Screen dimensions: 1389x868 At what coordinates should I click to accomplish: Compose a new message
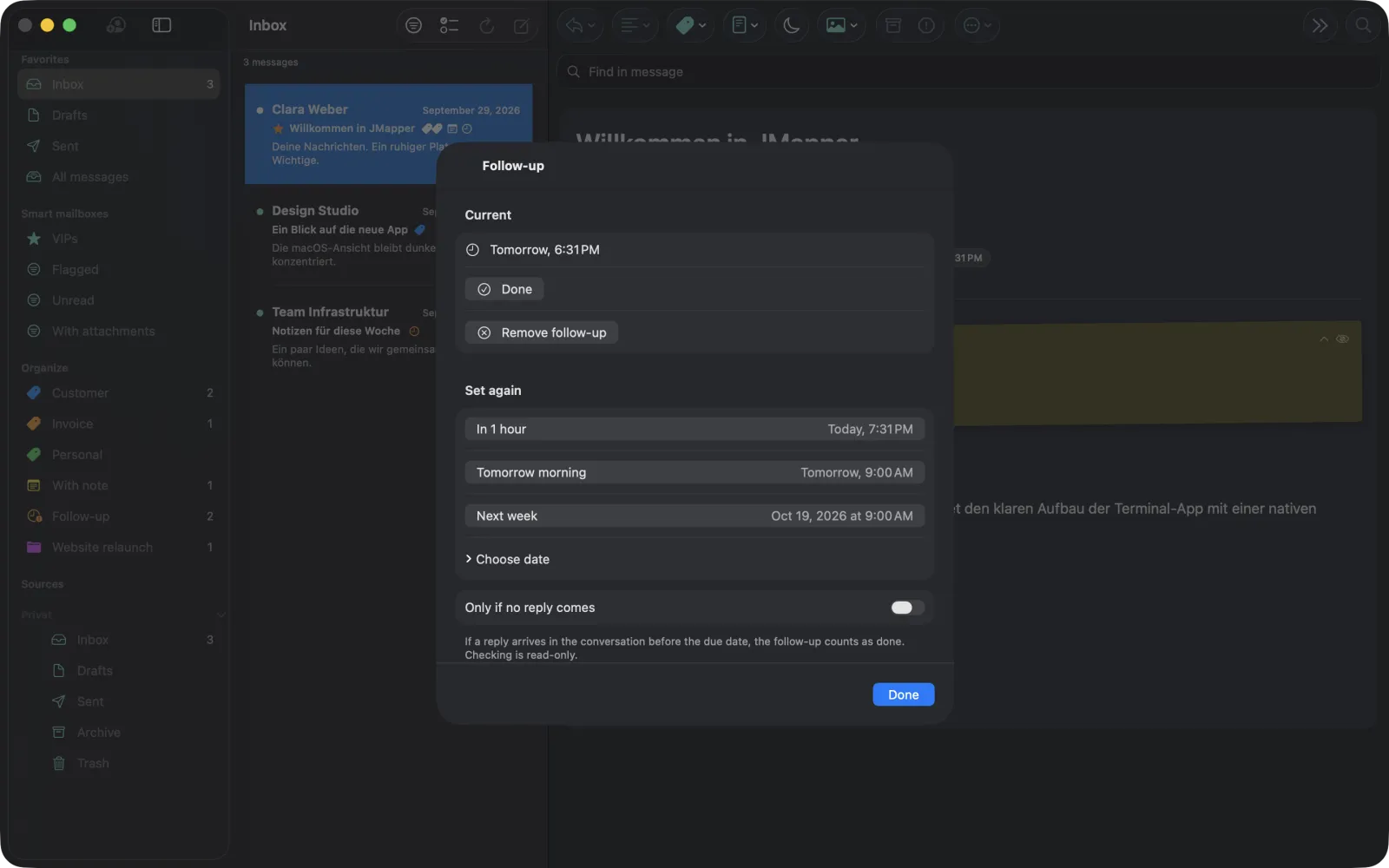click(522, 26)
